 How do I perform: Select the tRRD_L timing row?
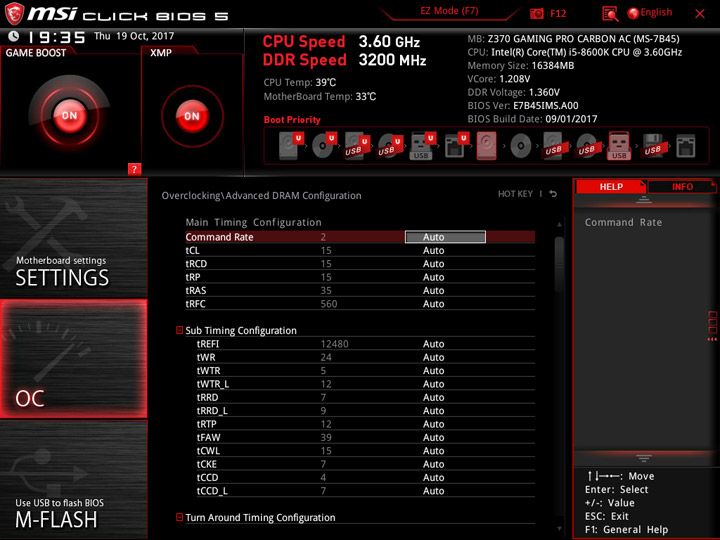366,411
